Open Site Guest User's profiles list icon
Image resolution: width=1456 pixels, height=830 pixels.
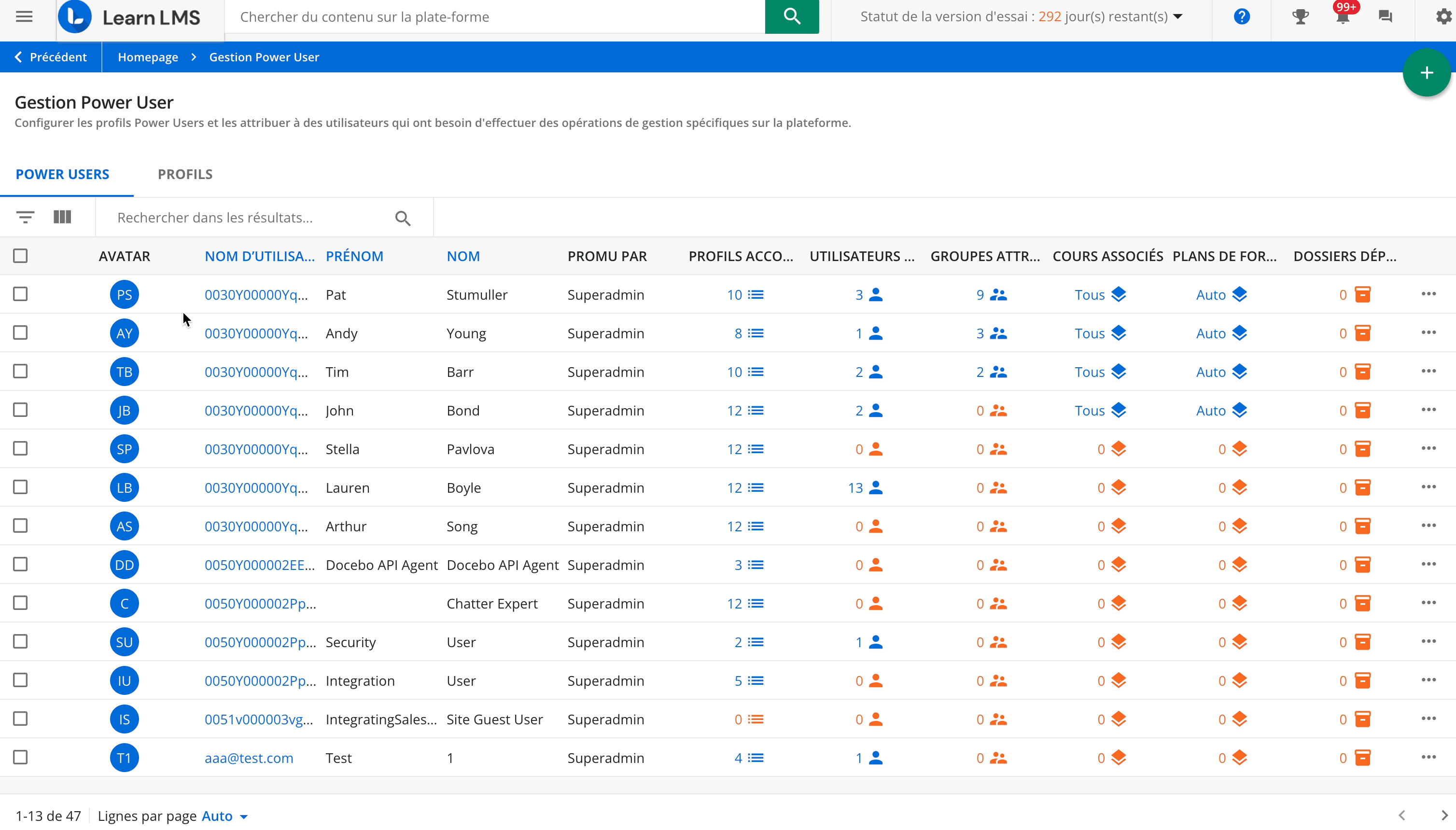tap(756, 719)
